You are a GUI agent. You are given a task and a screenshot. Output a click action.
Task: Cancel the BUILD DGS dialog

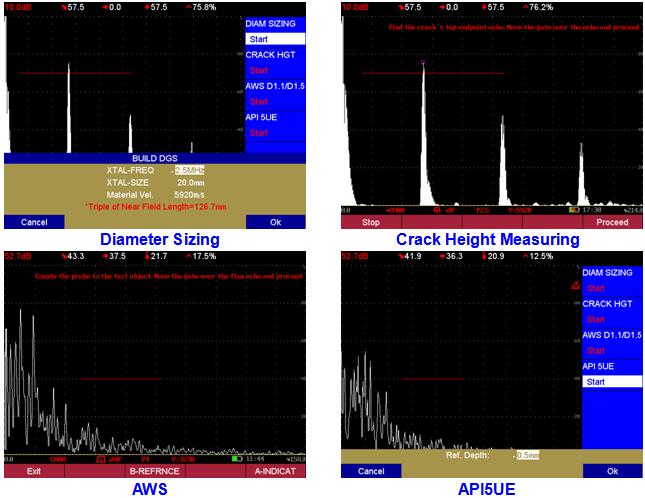34,222
